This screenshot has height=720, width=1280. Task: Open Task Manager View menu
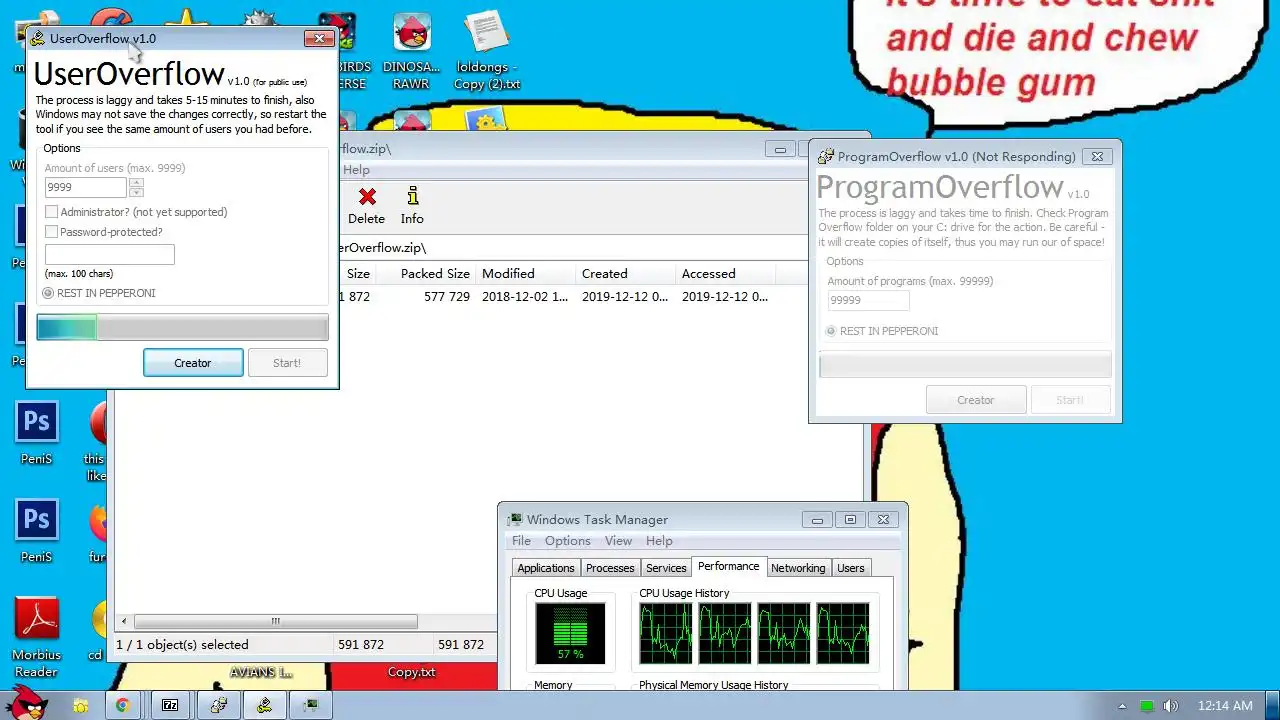(x=618, y=541)
